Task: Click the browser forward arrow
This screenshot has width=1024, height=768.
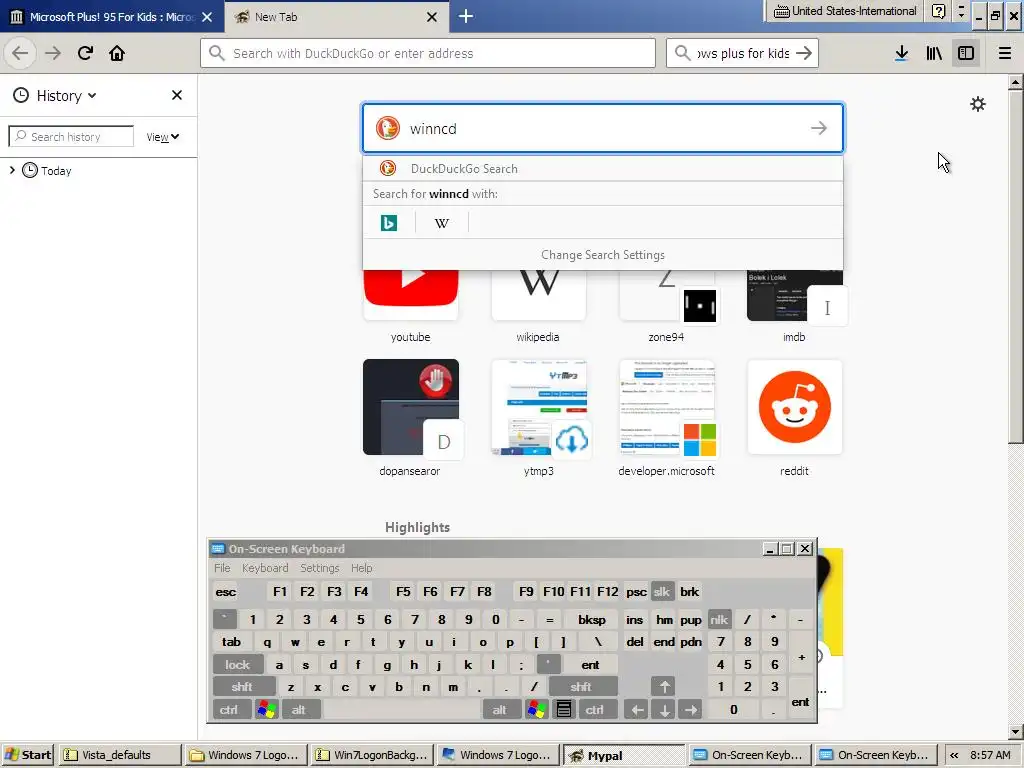Action: [x=53, y=53]
